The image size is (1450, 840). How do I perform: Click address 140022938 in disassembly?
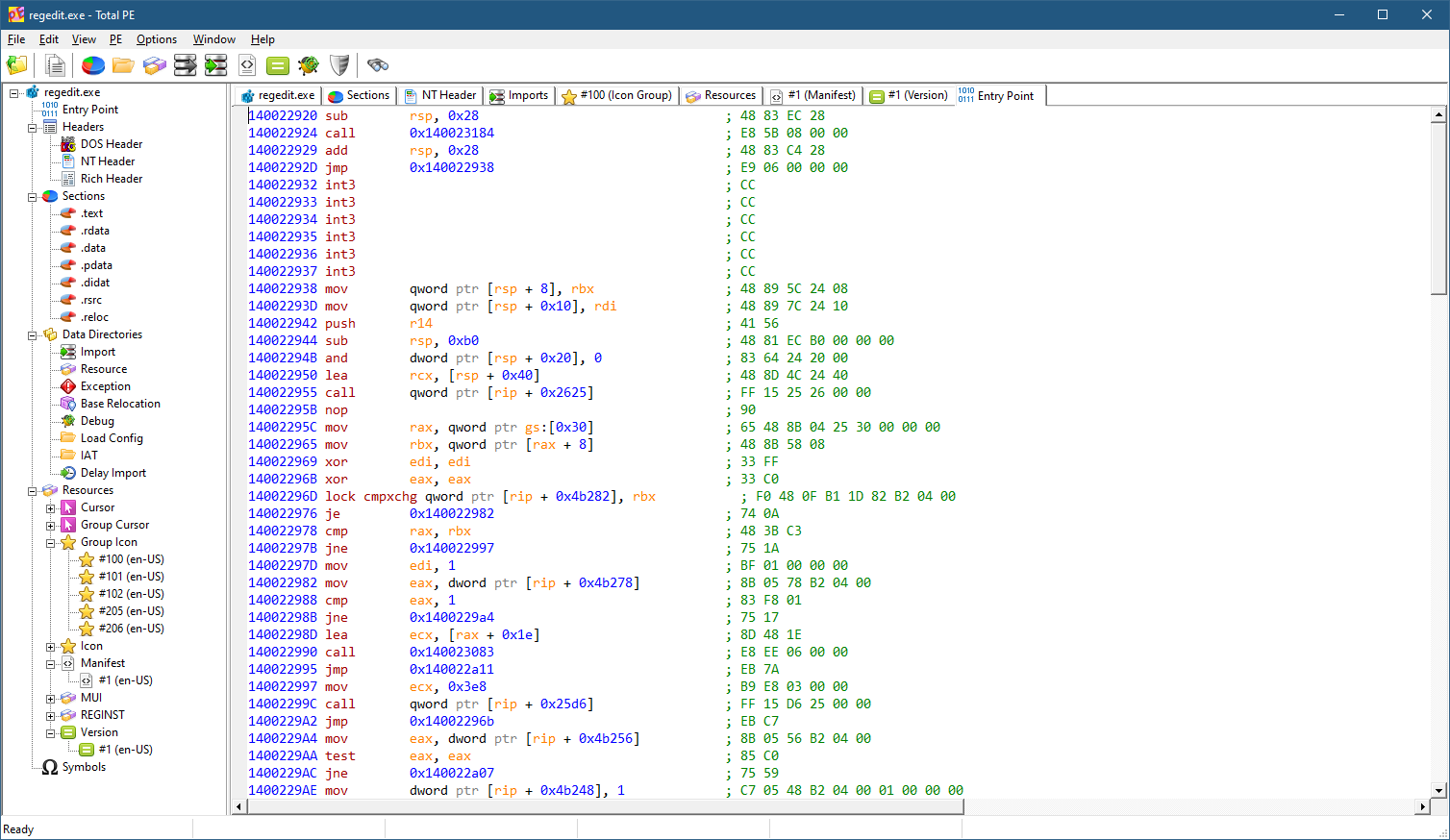tap(283, 288)
